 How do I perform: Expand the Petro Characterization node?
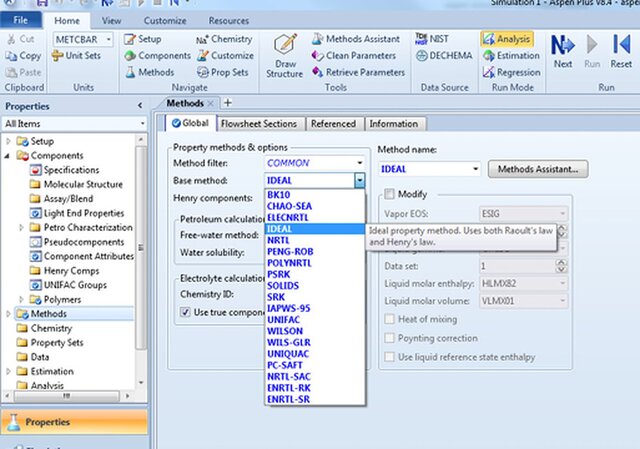pos(21,227)
